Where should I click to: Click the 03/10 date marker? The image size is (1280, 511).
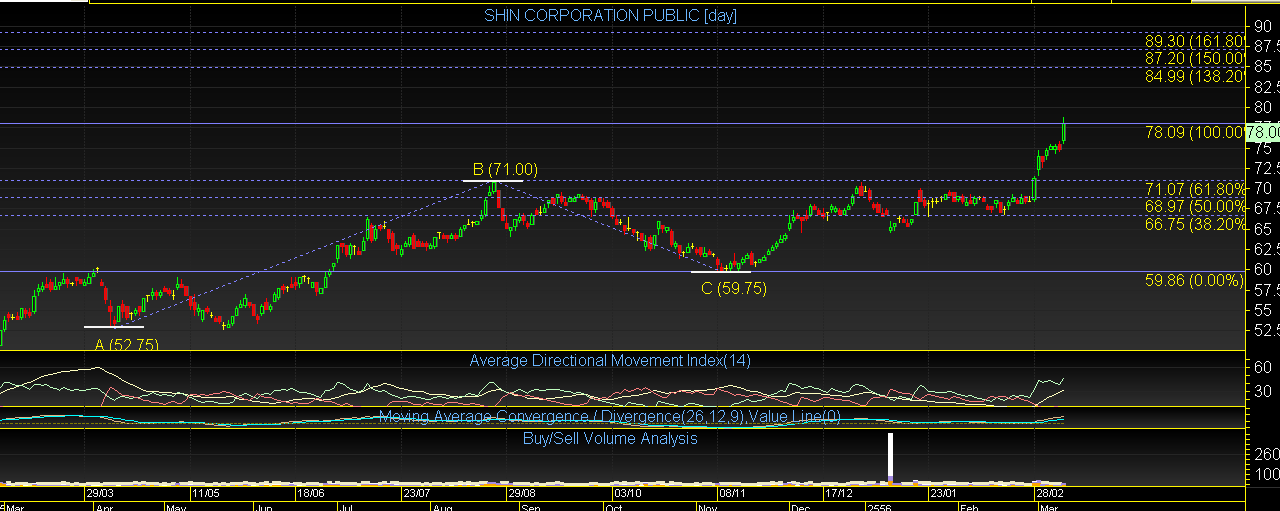click(x=628, y=494)
